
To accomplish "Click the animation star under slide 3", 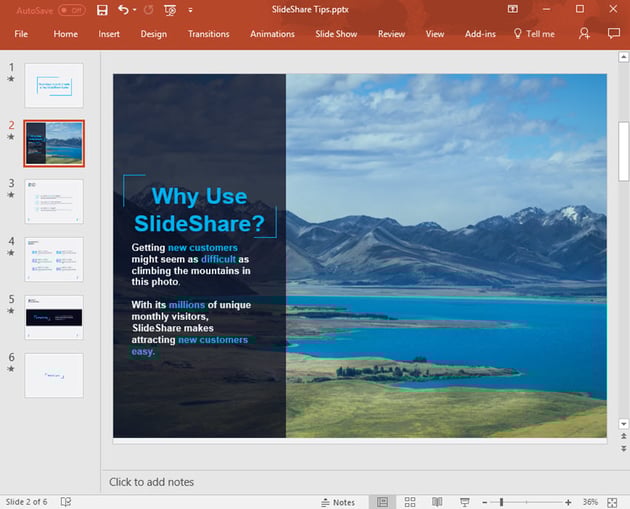I will [11, 195].
